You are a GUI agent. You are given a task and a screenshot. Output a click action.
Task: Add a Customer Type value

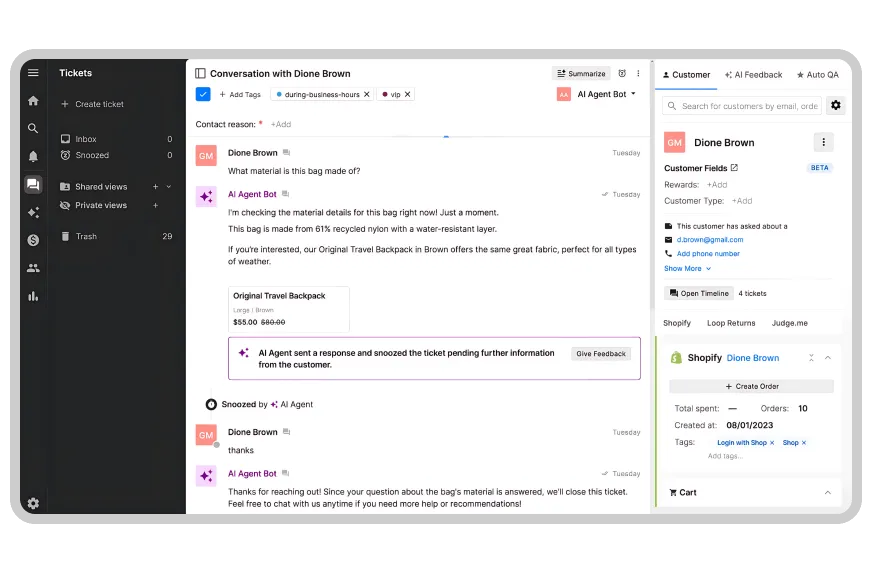(x=742, y=201)
